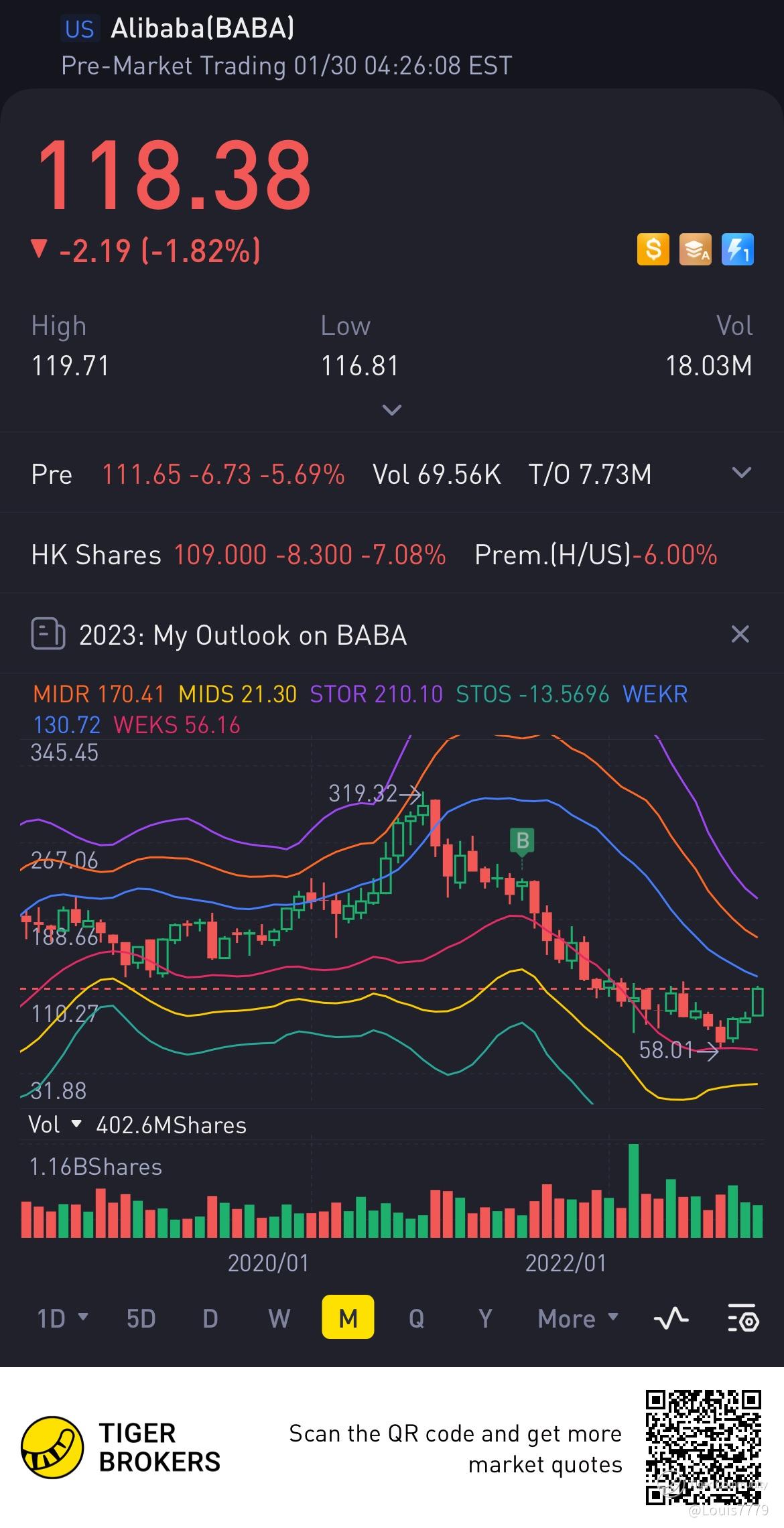Switch to 5D chart tab
784x1528 pixels.
pyautogui.click(x=141, y=1318)
